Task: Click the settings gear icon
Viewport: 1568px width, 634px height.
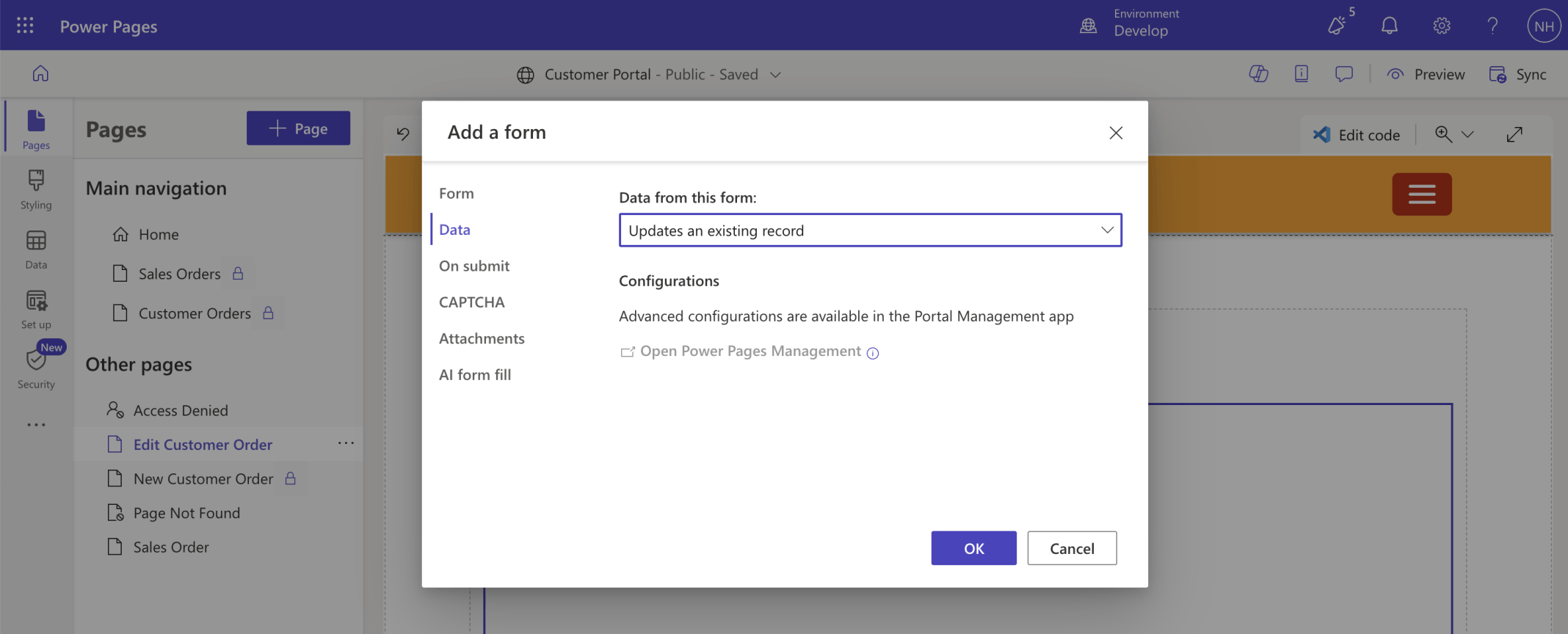Action: click(1441, 26)
